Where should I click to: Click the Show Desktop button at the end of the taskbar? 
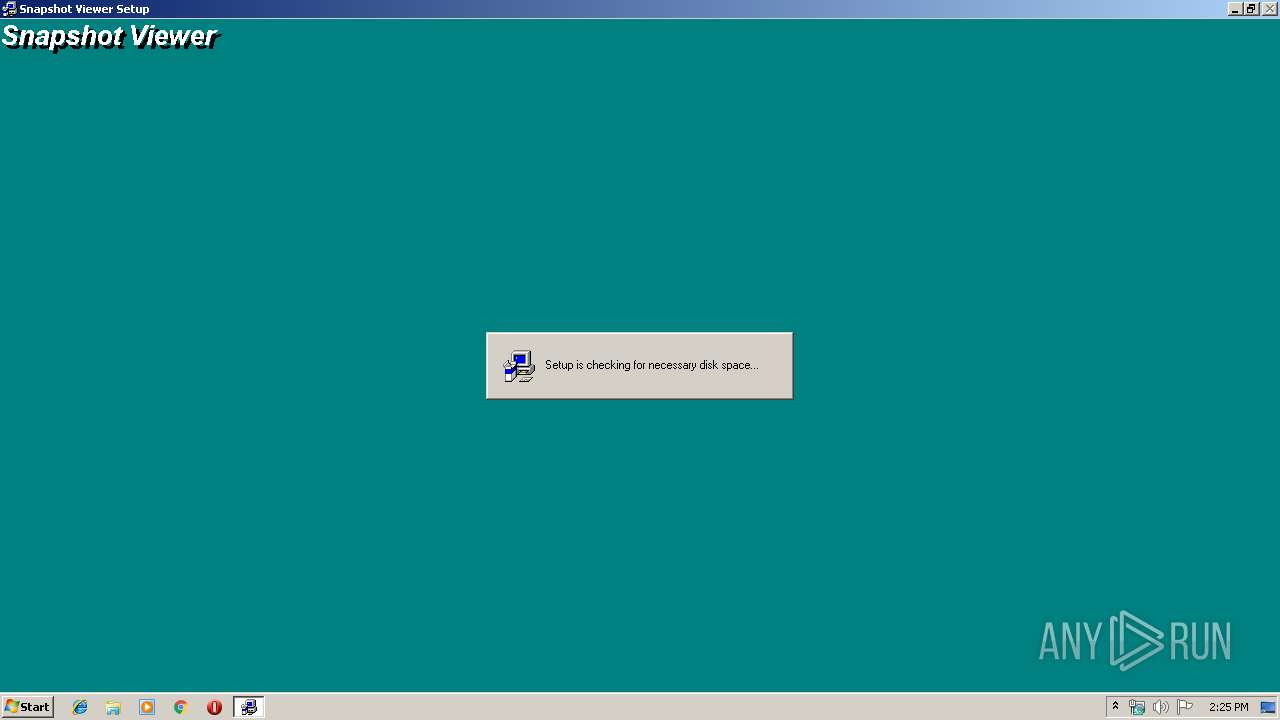(1268, 707)
